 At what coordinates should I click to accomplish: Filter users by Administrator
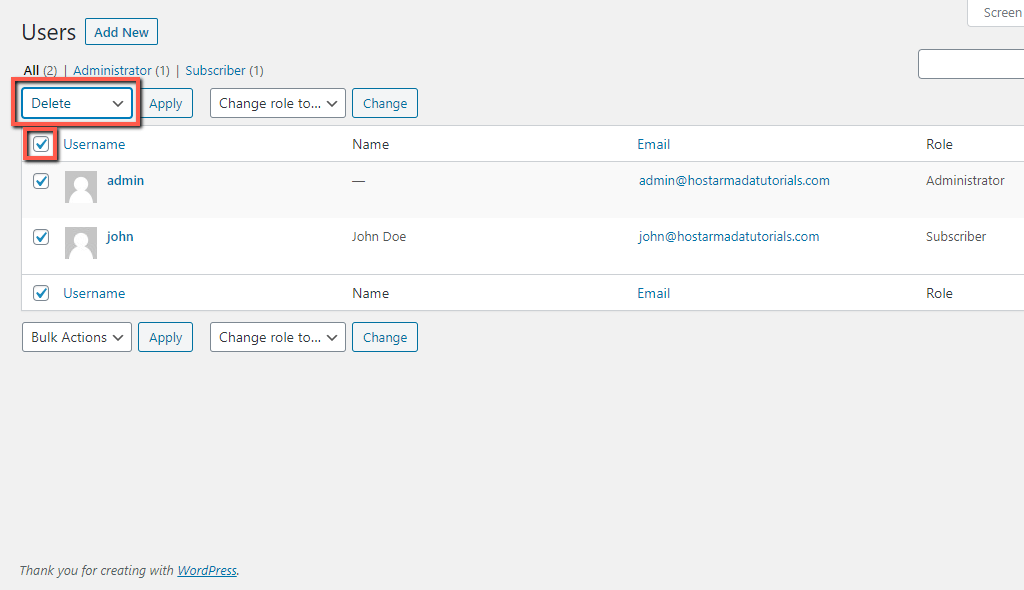[x=112, y=71]
